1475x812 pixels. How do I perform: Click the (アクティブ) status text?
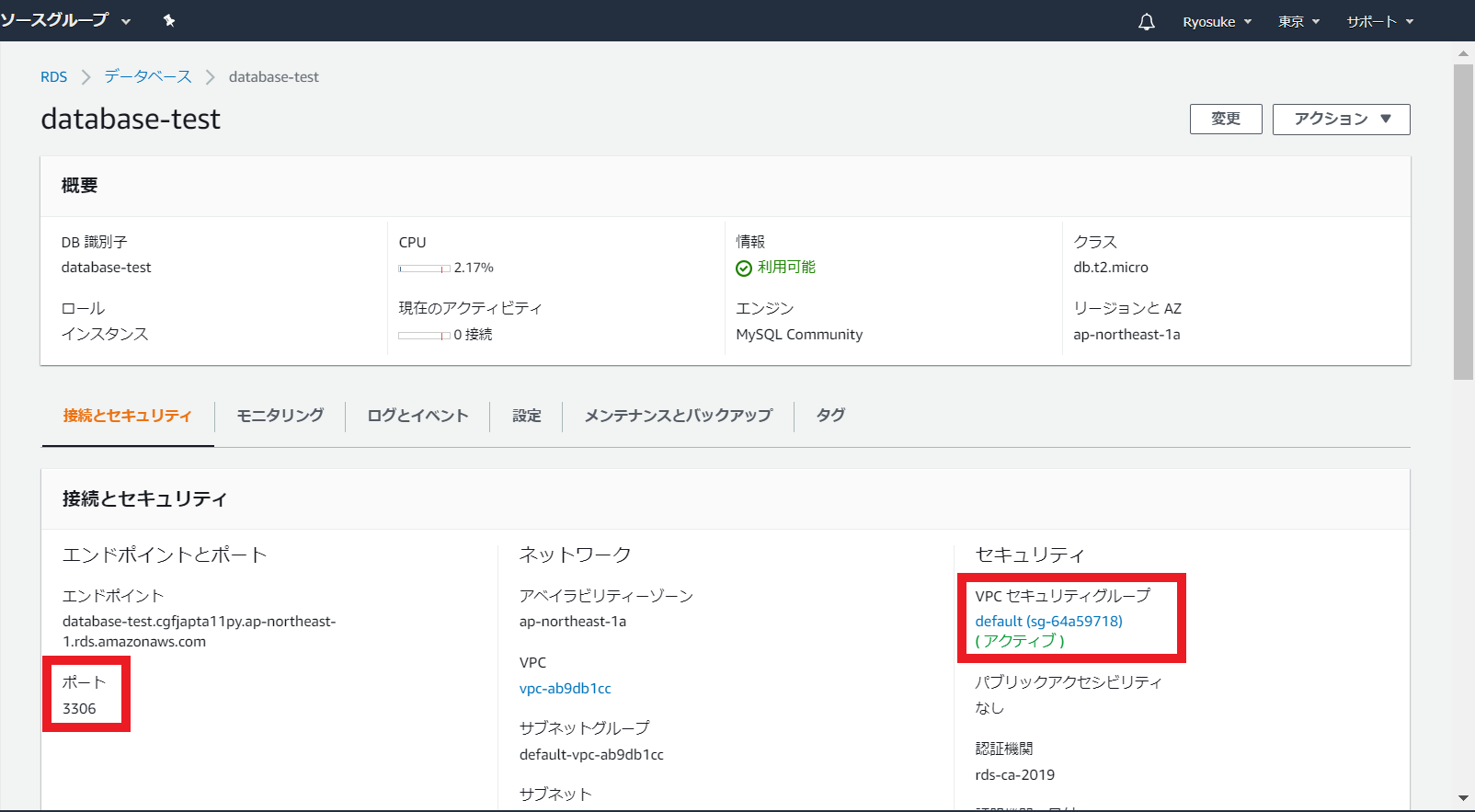pyautogui.click(x=1020, y=641)
